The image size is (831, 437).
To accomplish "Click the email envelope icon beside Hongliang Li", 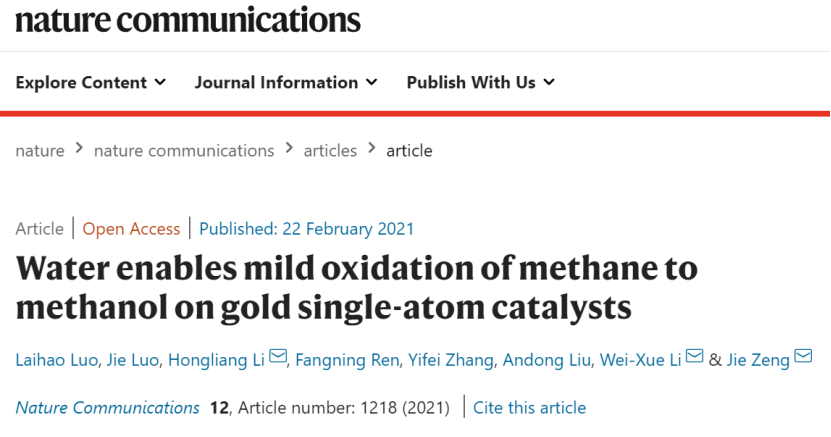I will tap(278, 356).
